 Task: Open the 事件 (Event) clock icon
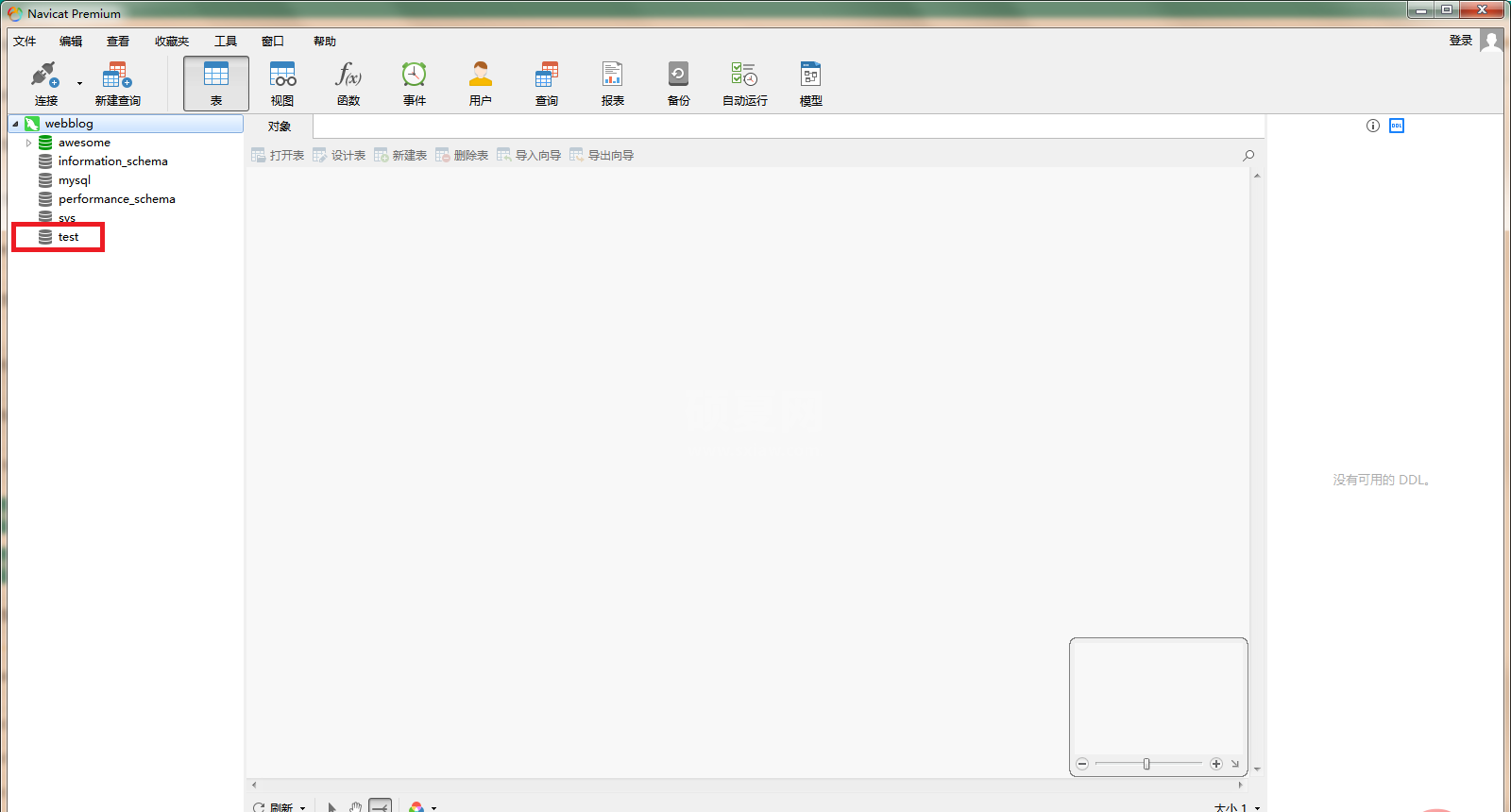pyautogui.click(x=415, y=75)
